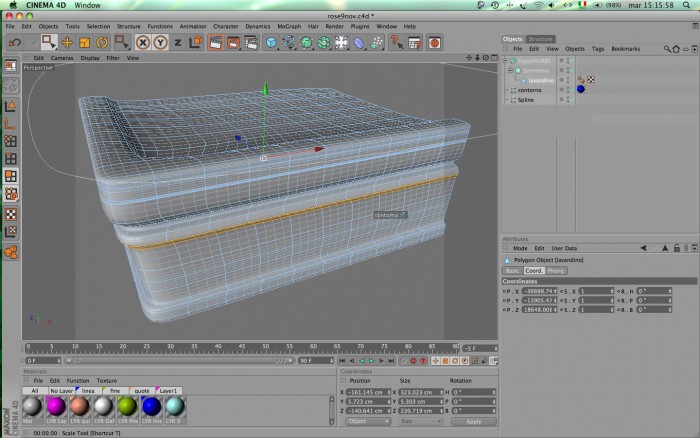Open the Array modeling objects icon
Image resolution: width=700 pixels, height=438 pixels.
(x=324, y=43)
